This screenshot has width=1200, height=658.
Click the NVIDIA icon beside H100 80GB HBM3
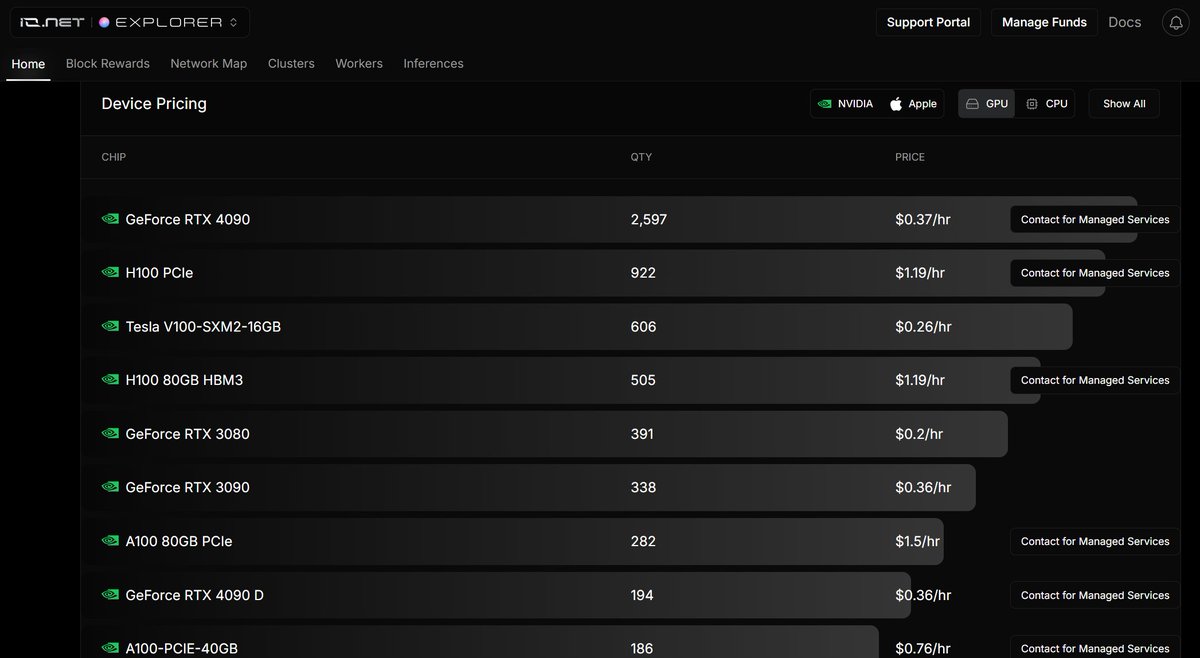point(110,380)
